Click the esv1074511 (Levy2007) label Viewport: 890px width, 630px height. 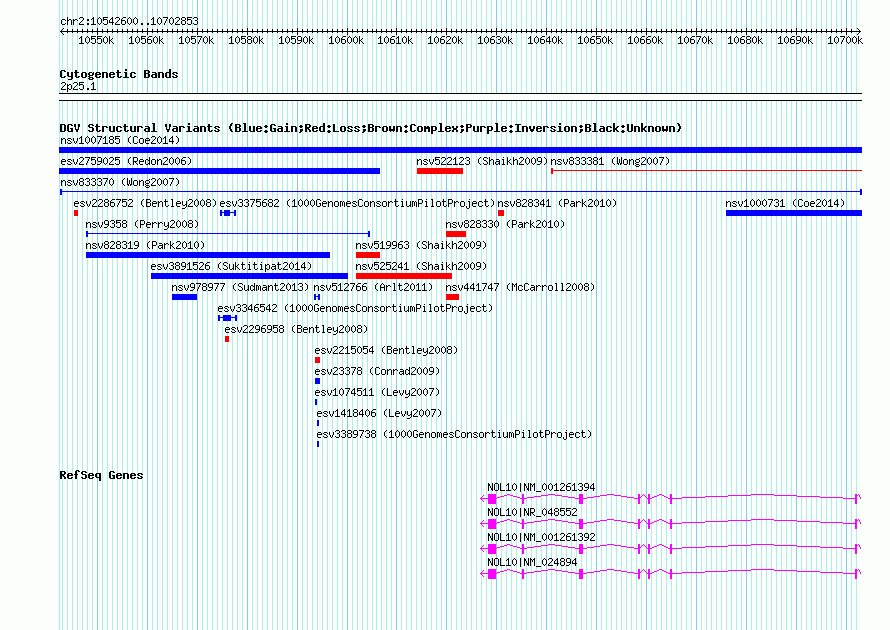click(x=377, y=392)
